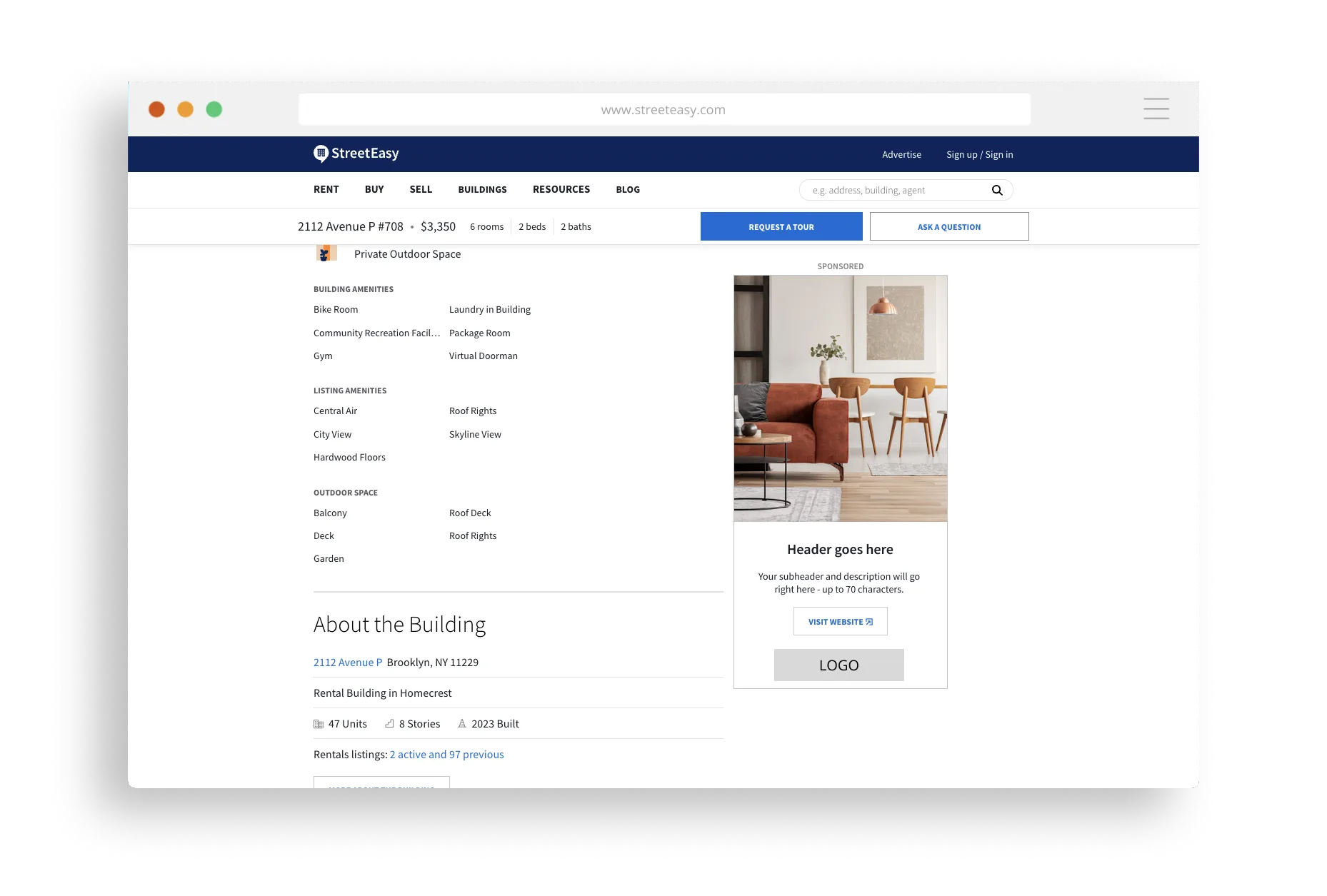Click the LOGO placeholder in the ad

839,665
